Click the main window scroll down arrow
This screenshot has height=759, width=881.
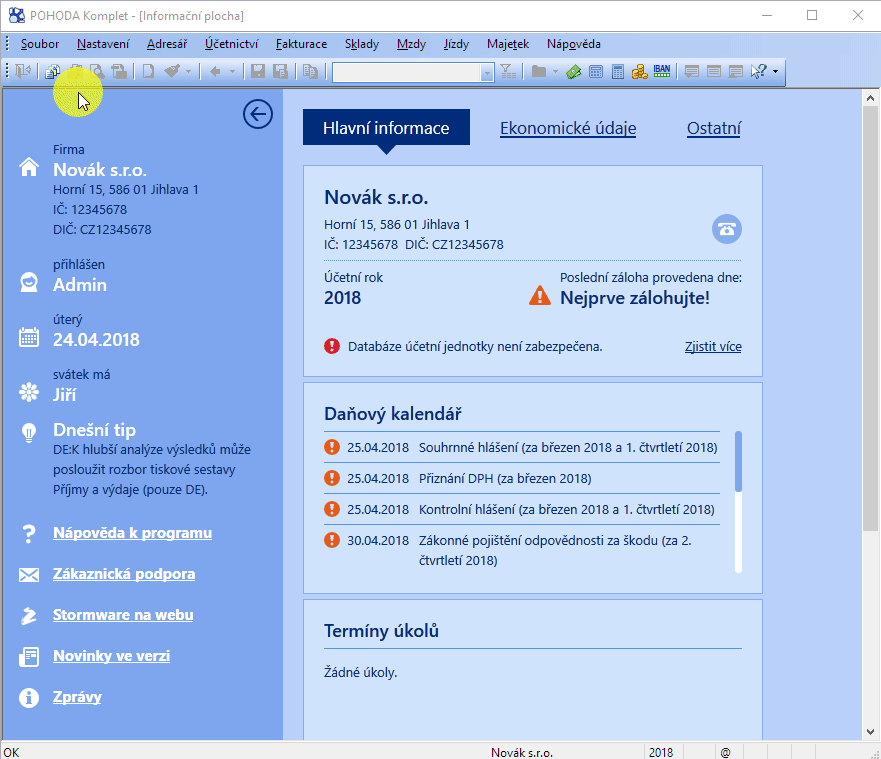pyautogui.click(x=870, y=732)
